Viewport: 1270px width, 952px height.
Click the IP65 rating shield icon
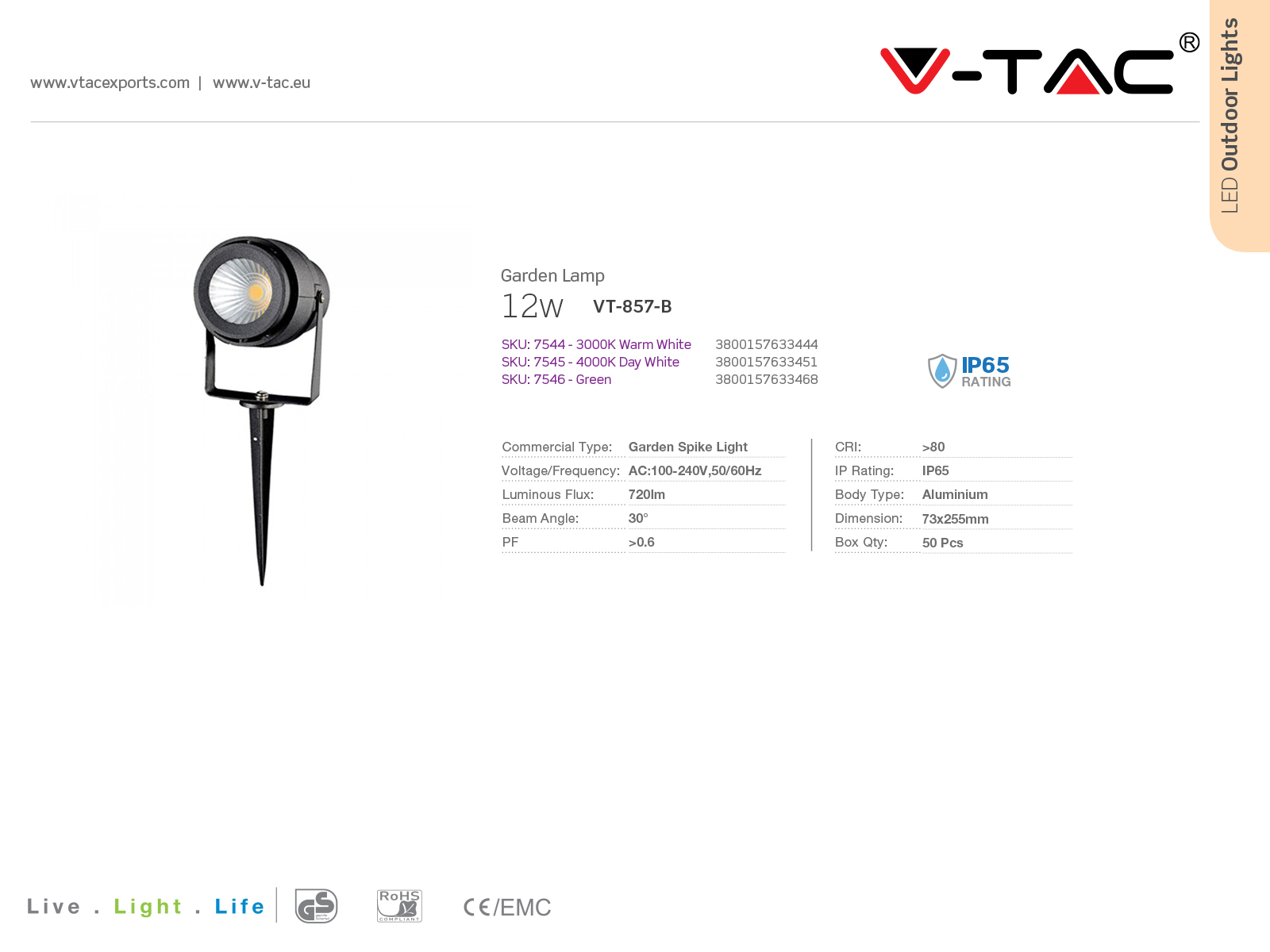click(x=942, y=370)
